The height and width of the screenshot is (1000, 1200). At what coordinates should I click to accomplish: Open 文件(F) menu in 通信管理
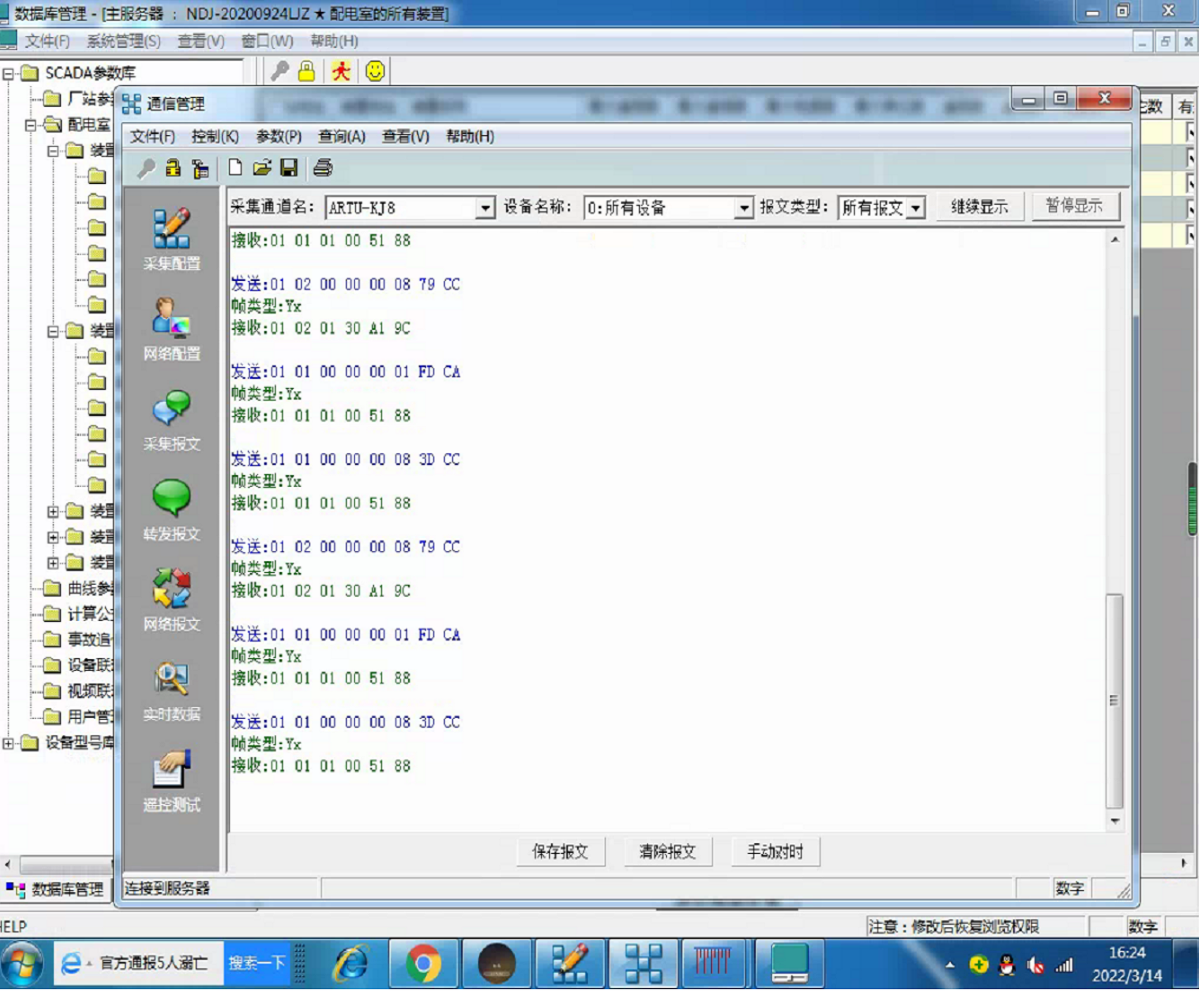152,136
